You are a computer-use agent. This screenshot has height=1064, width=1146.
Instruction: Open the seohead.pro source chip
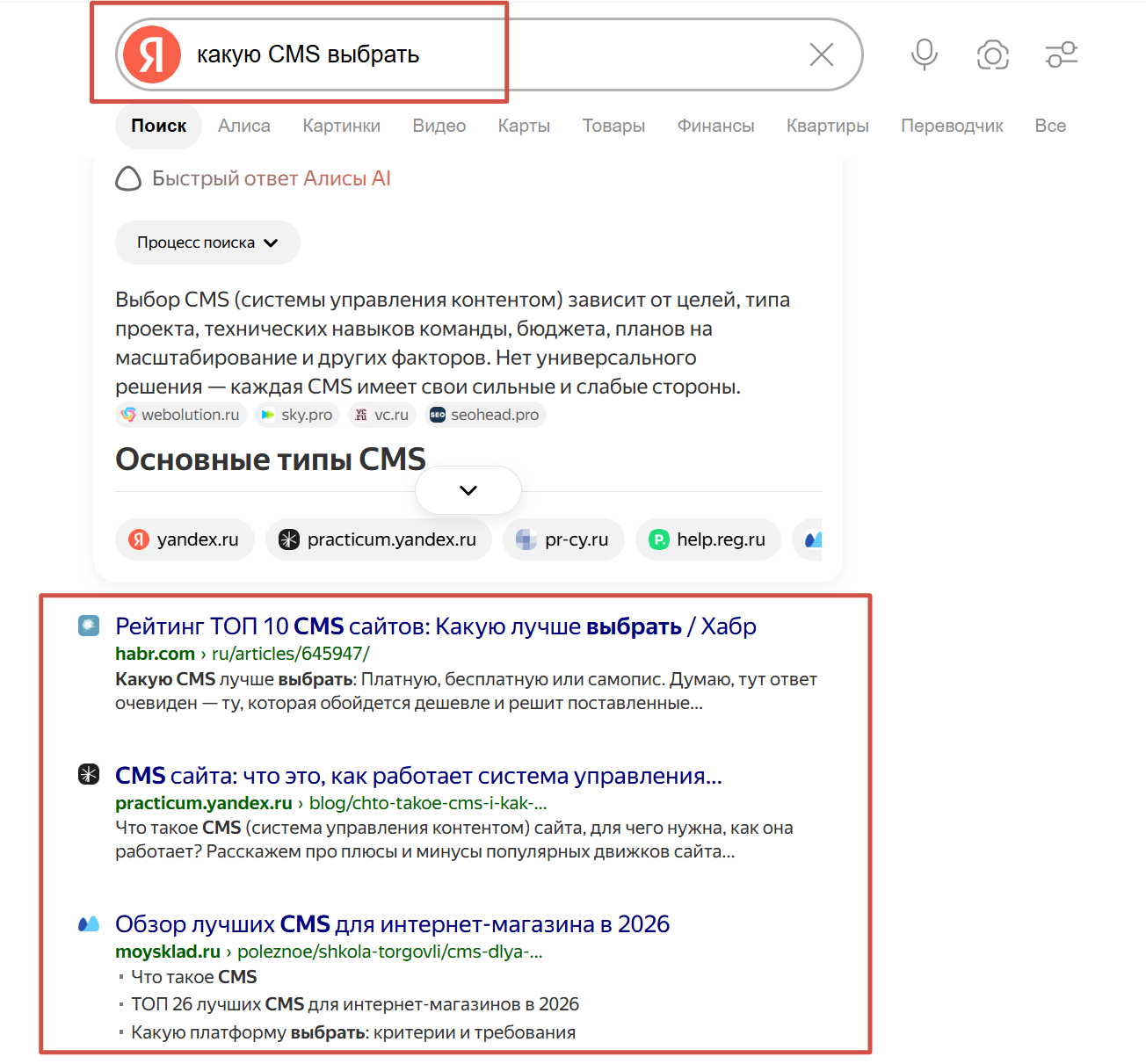click(x=485, y=415)
